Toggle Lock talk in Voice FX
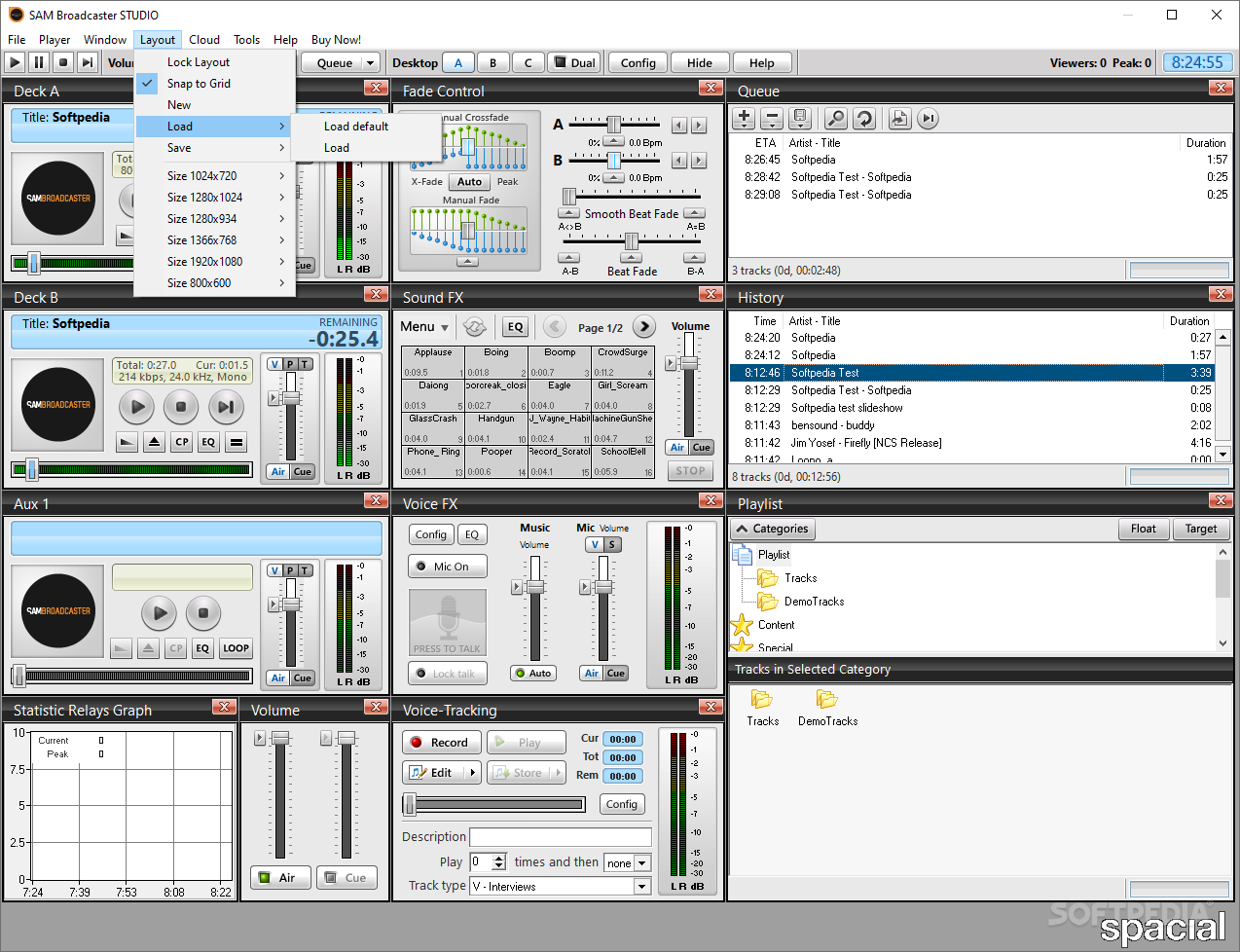The image size is (1240, 952). coord(448,674)
